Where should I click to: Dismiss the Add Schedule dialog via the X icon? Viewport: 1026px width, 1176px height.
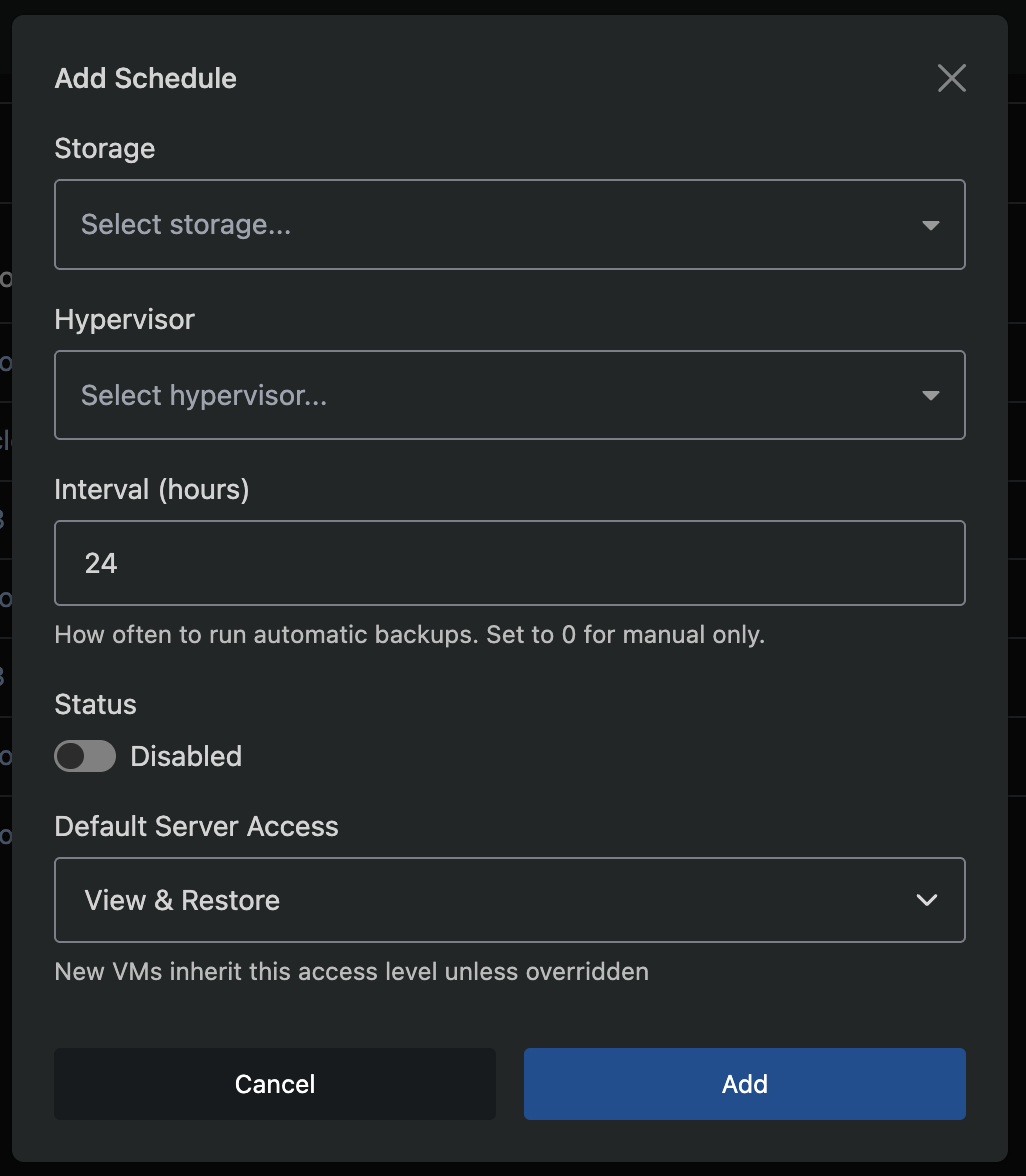click(x=951, y=78)
